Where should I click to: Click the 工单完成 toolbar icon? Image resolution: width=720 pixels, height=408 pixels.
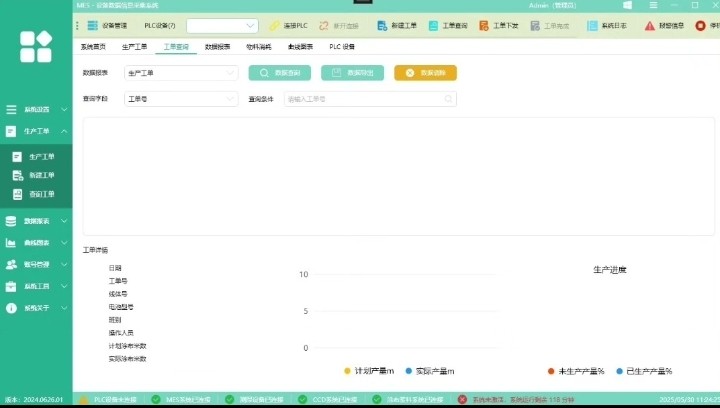[x=535, y=26]
